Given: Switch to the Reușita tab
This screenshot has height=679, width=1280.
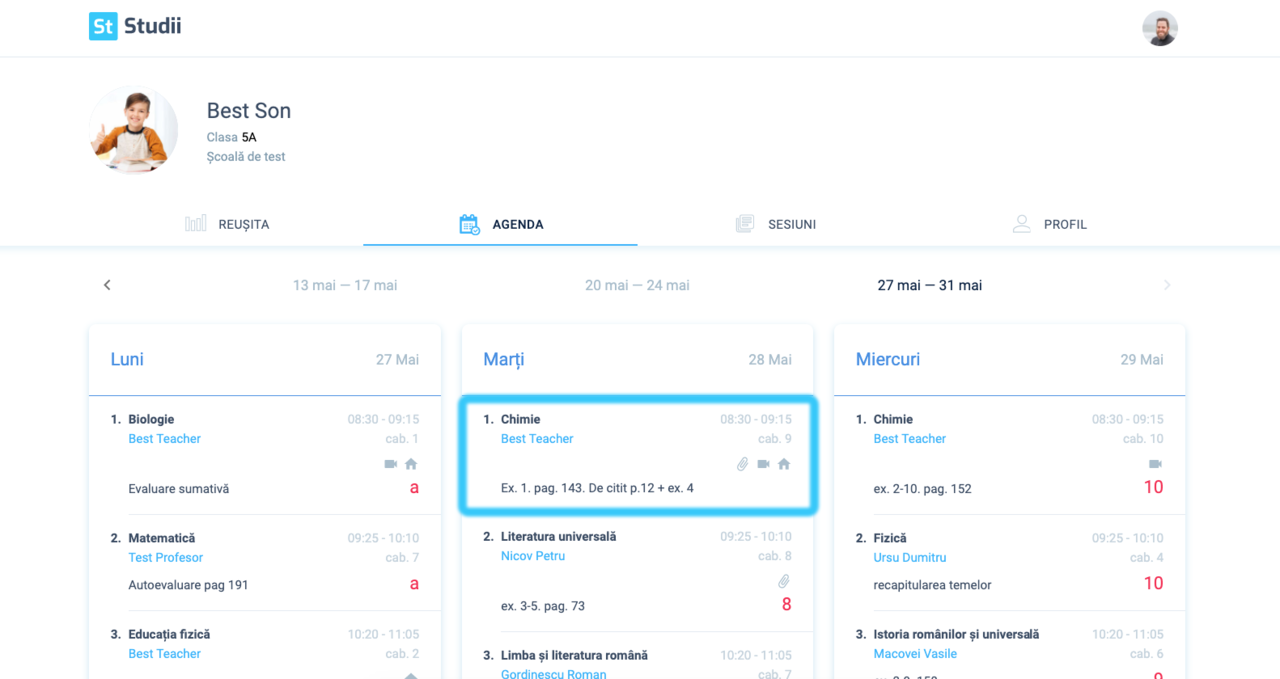Looking at the screenshot, I should click(227, 224).
